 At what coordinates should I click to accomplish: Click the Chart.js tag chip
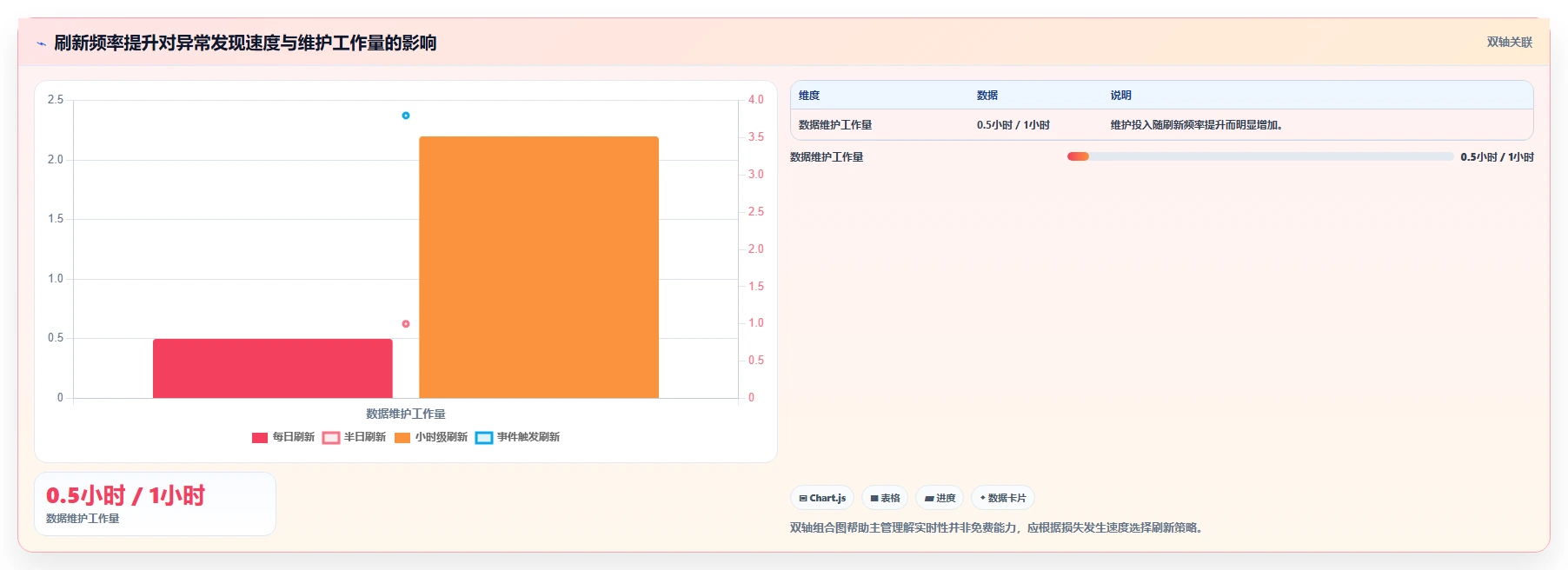click(822, 498)
